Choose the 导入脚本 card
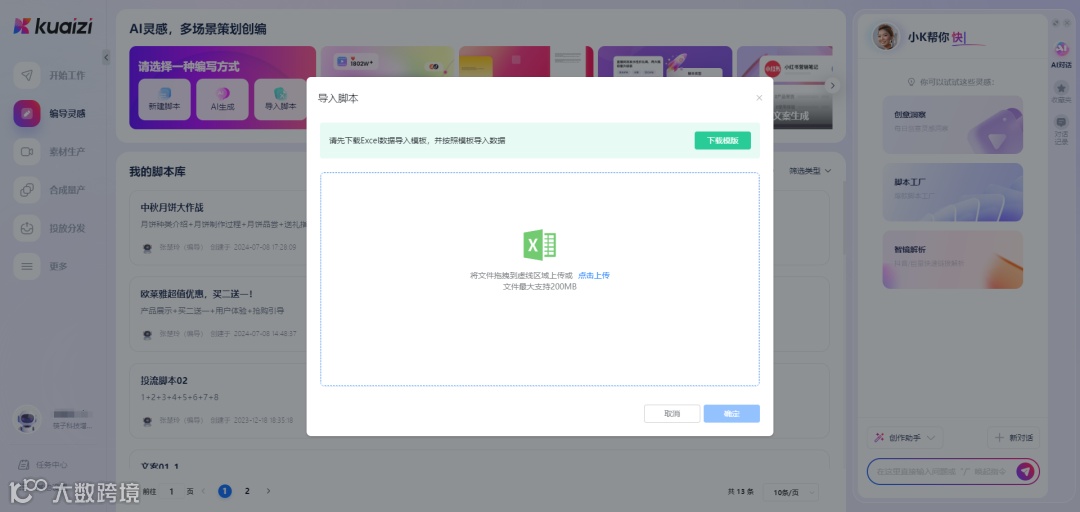The height and width of the screenshot is (512, 1080). click(280, 100)
